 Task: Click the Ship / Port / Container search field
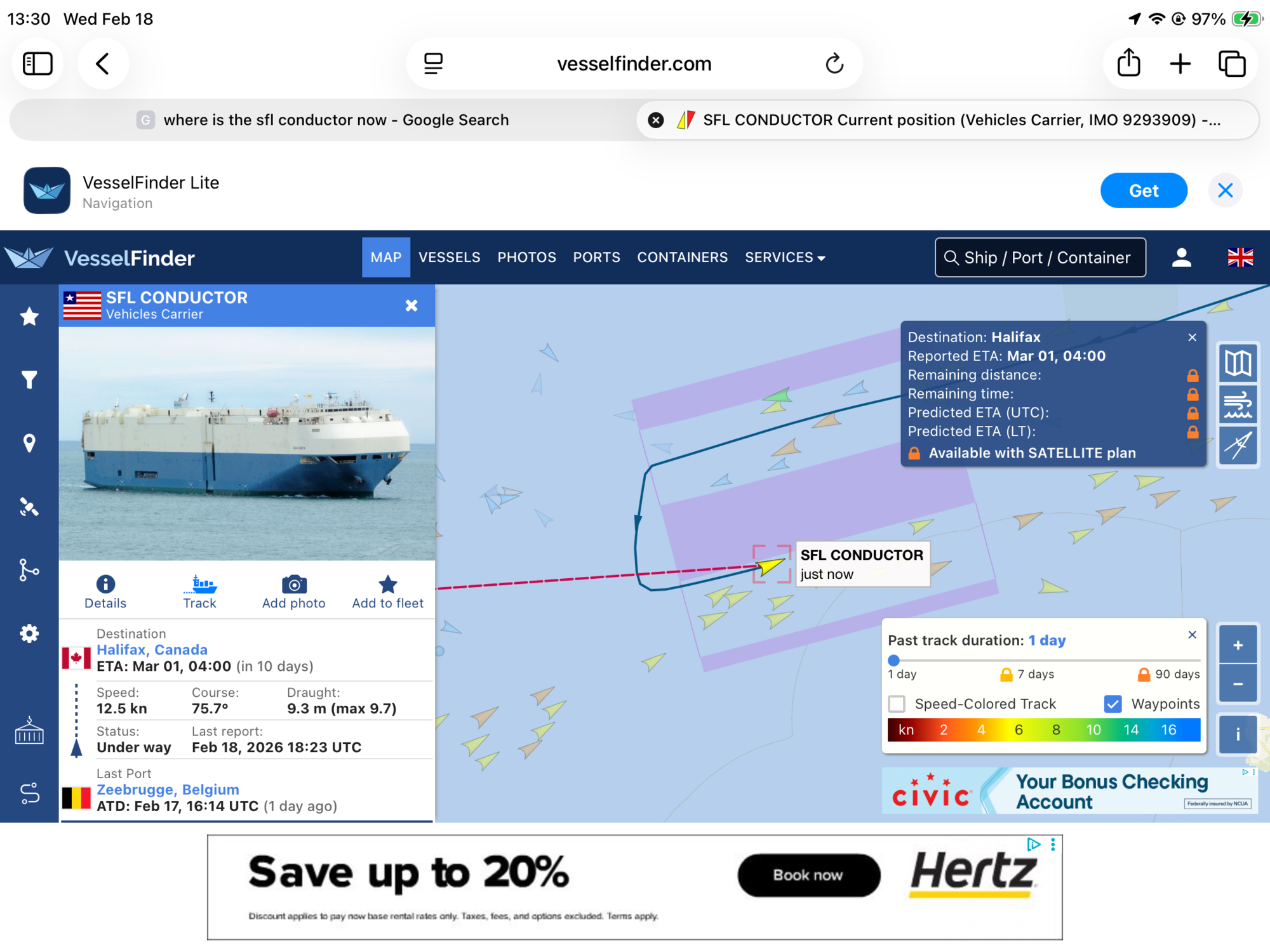coord(1040,258)
